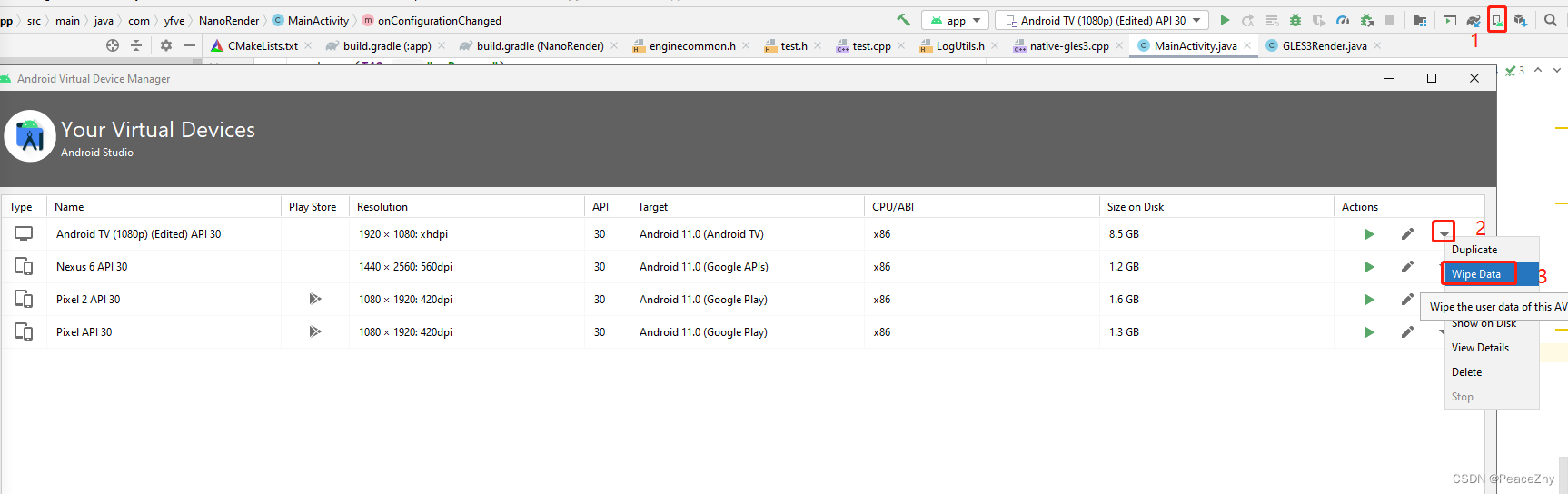Select the Nexus 6 API 30 row name

(92, 267)
